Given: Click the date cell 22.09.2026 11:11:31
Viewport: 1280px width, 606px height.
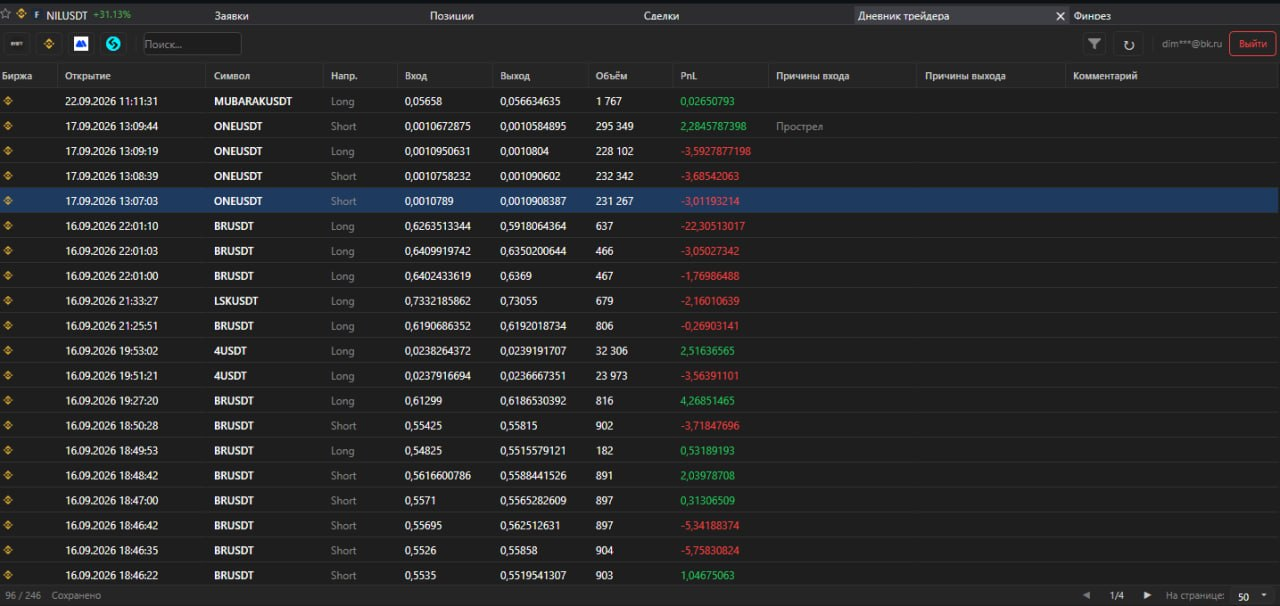Looking at the screenshot, I should click(x=111, y=101).
